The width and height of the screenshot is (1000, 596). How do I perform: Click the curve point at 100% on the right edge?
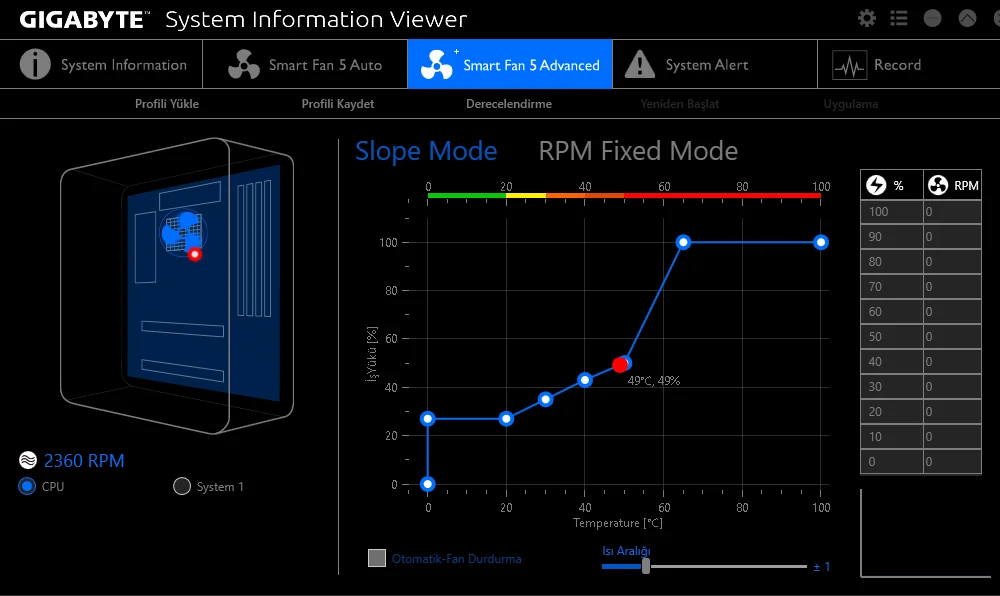tap(821, 242)
